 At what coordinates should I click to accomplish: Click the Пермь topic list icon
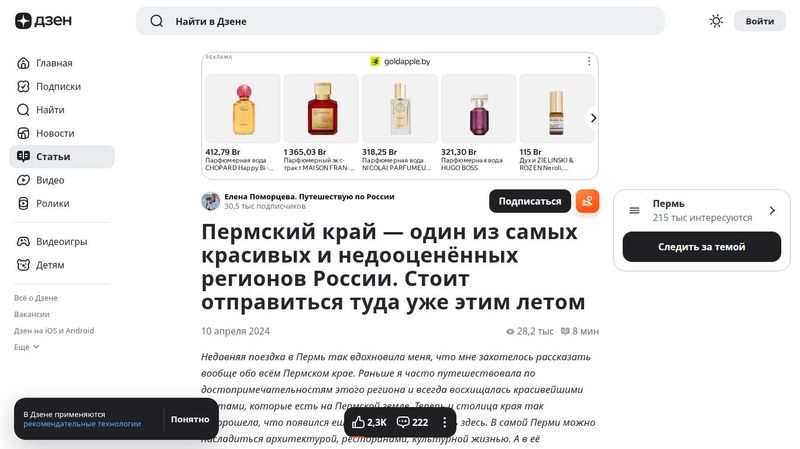pyautogui.click(x=634, y=210)
